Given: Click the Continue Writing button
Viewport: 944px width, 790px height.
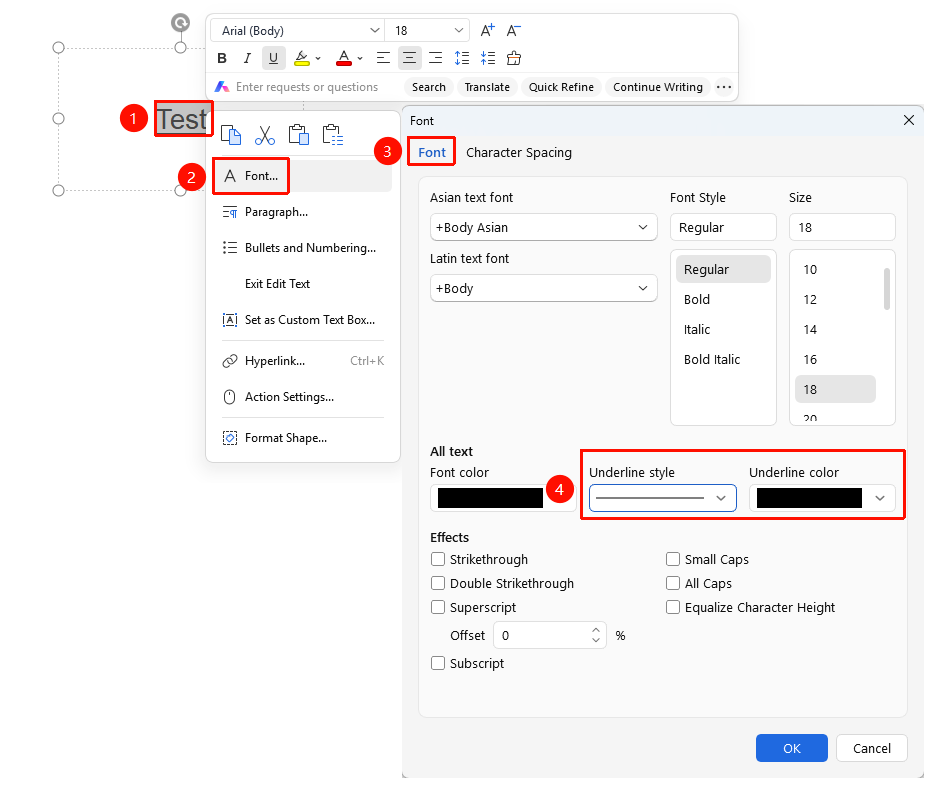Looking at the screenshot, I should point(658,87).
